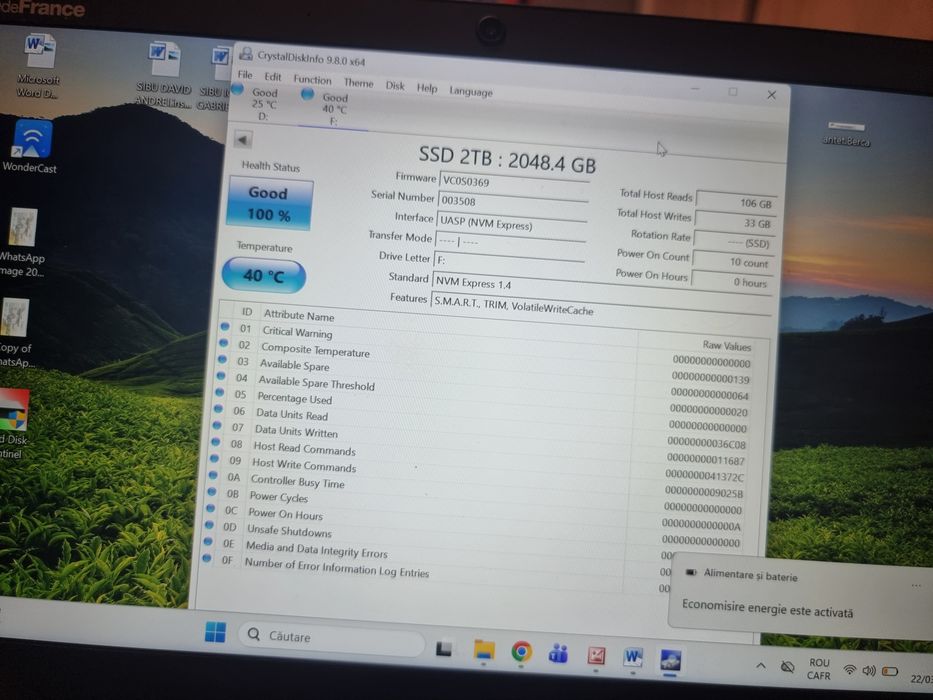This screenshot has height=700, width=933.
Task: Select the Percentage Used attribute row
Action: tap(481, 409)
